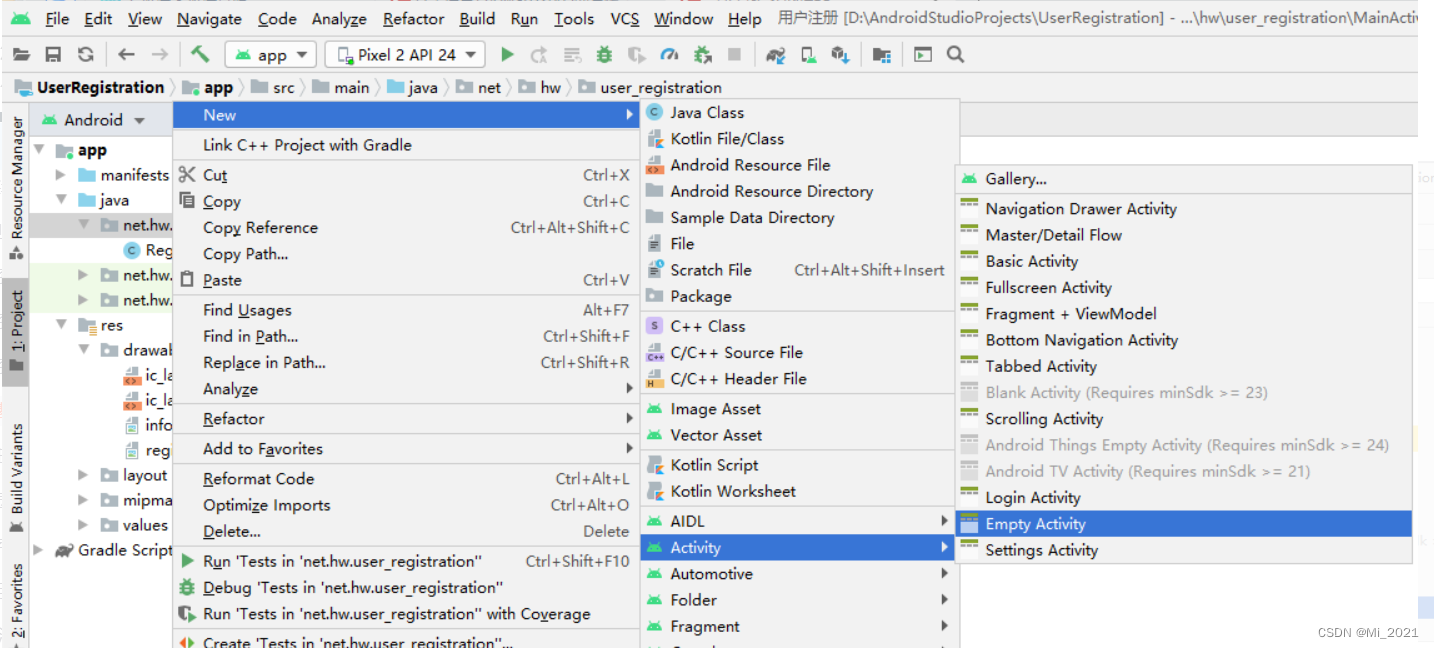Image resolution: width=1434 pixels, height=648 pixels.
Task: Select Gallery... in Activity submenu
Action: point(1184,179)
